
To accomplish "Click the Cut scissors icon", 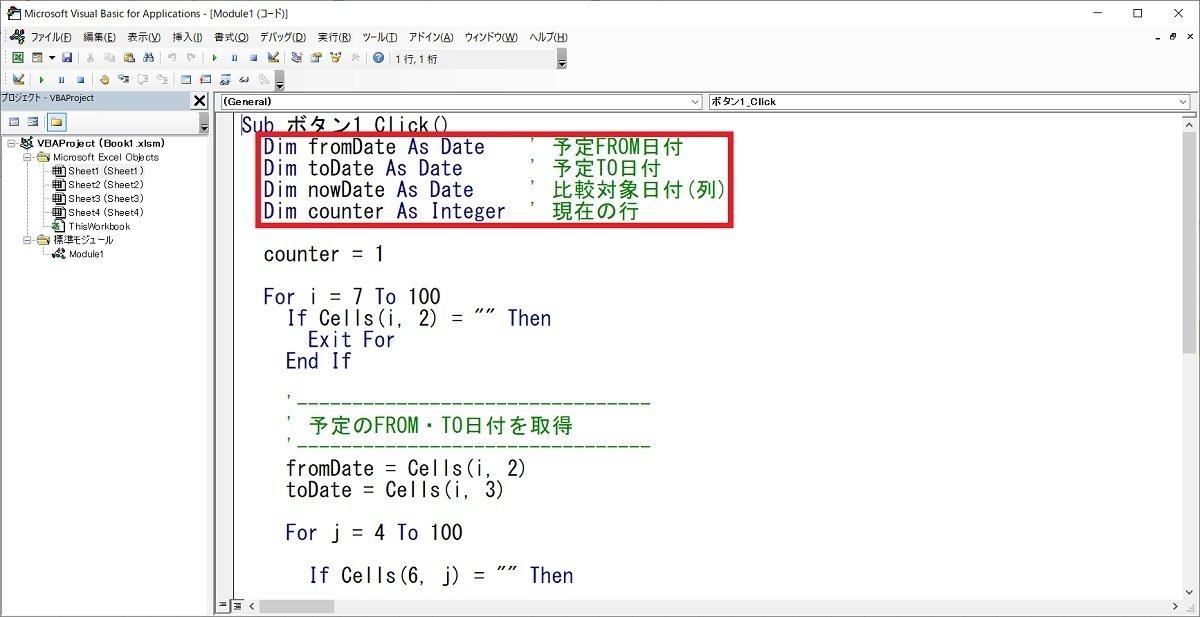I will pos(90,58).
